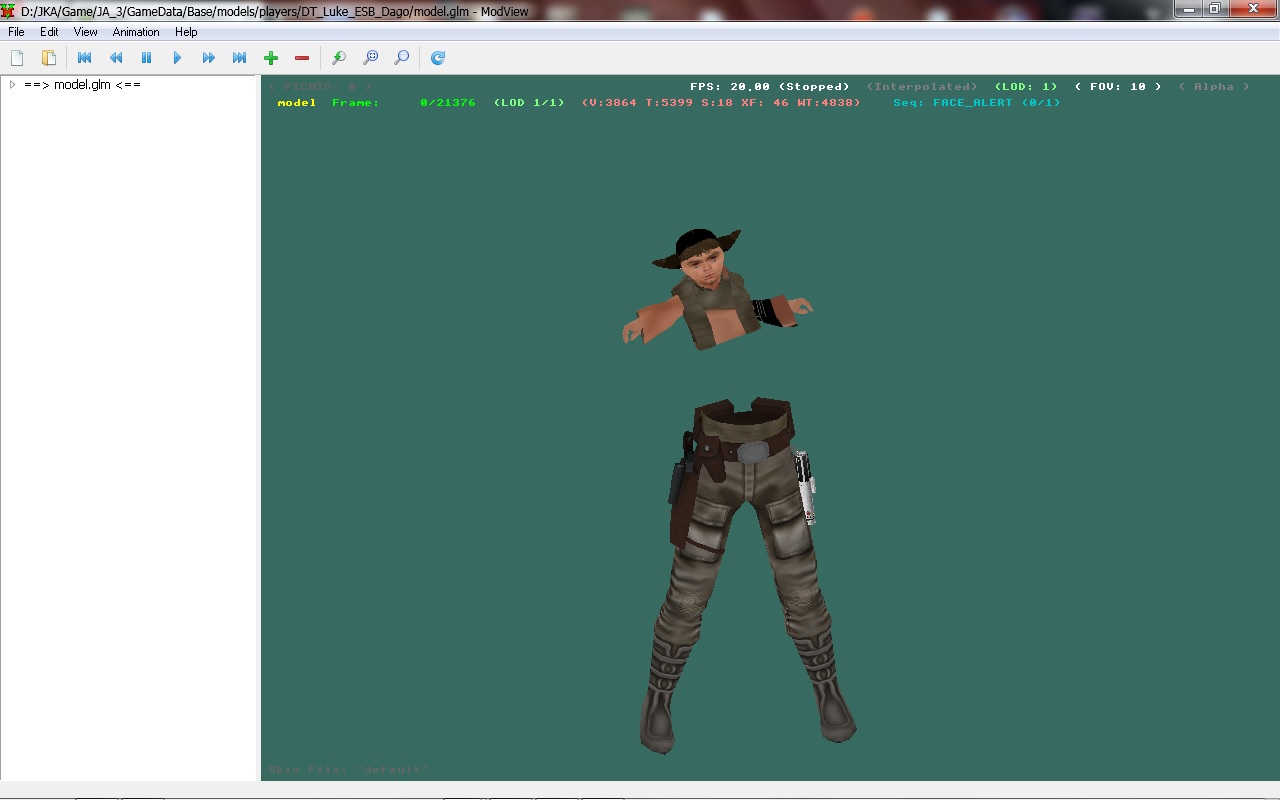Pause the animation playback
The image size is (1280, 800).
[x=147, y=58]
